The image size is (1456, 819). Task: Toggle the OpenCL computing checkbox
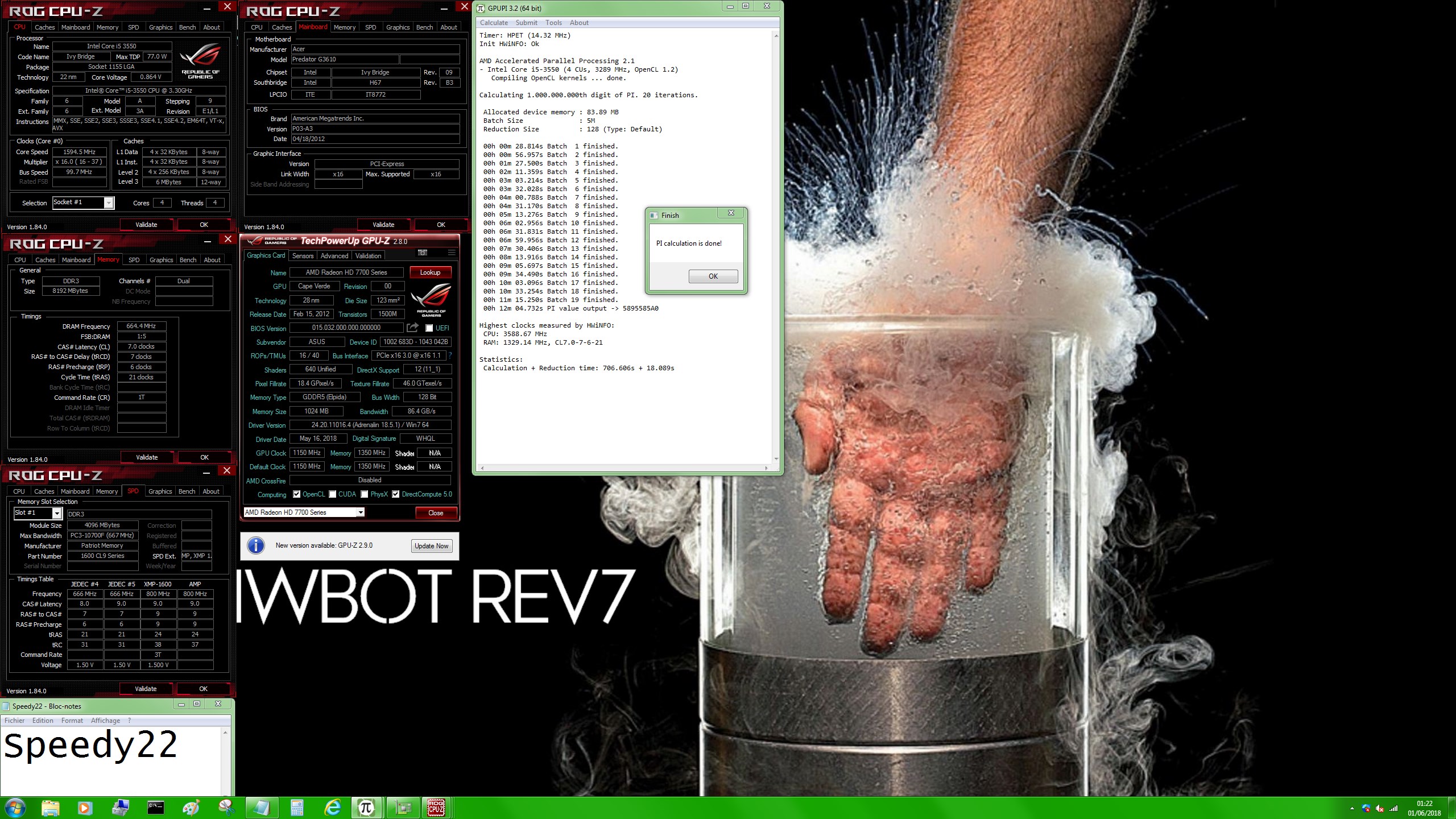click(296, 494)
